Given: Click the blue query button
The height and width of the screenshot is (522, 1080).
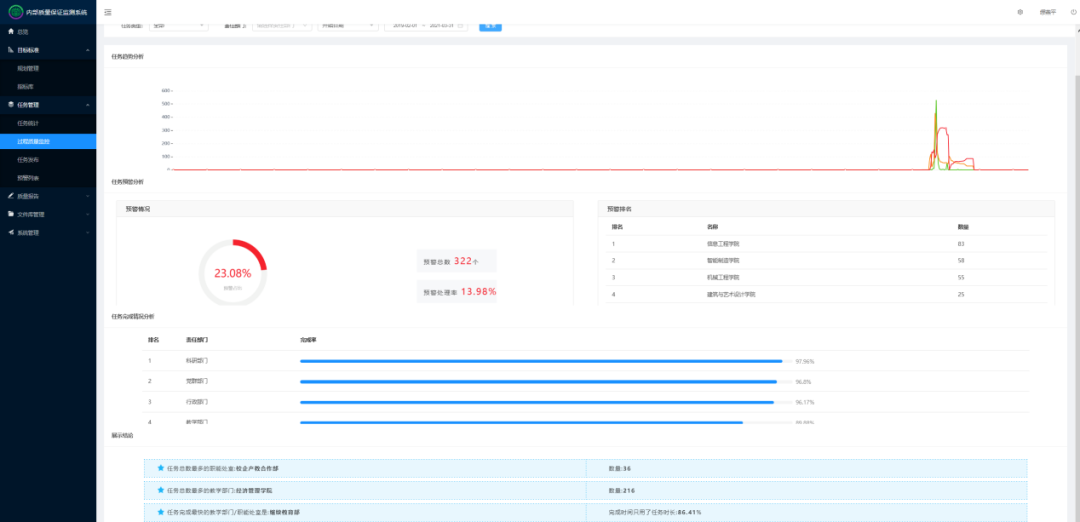Looking at the screenshot, I should click(x=490, y=25).
